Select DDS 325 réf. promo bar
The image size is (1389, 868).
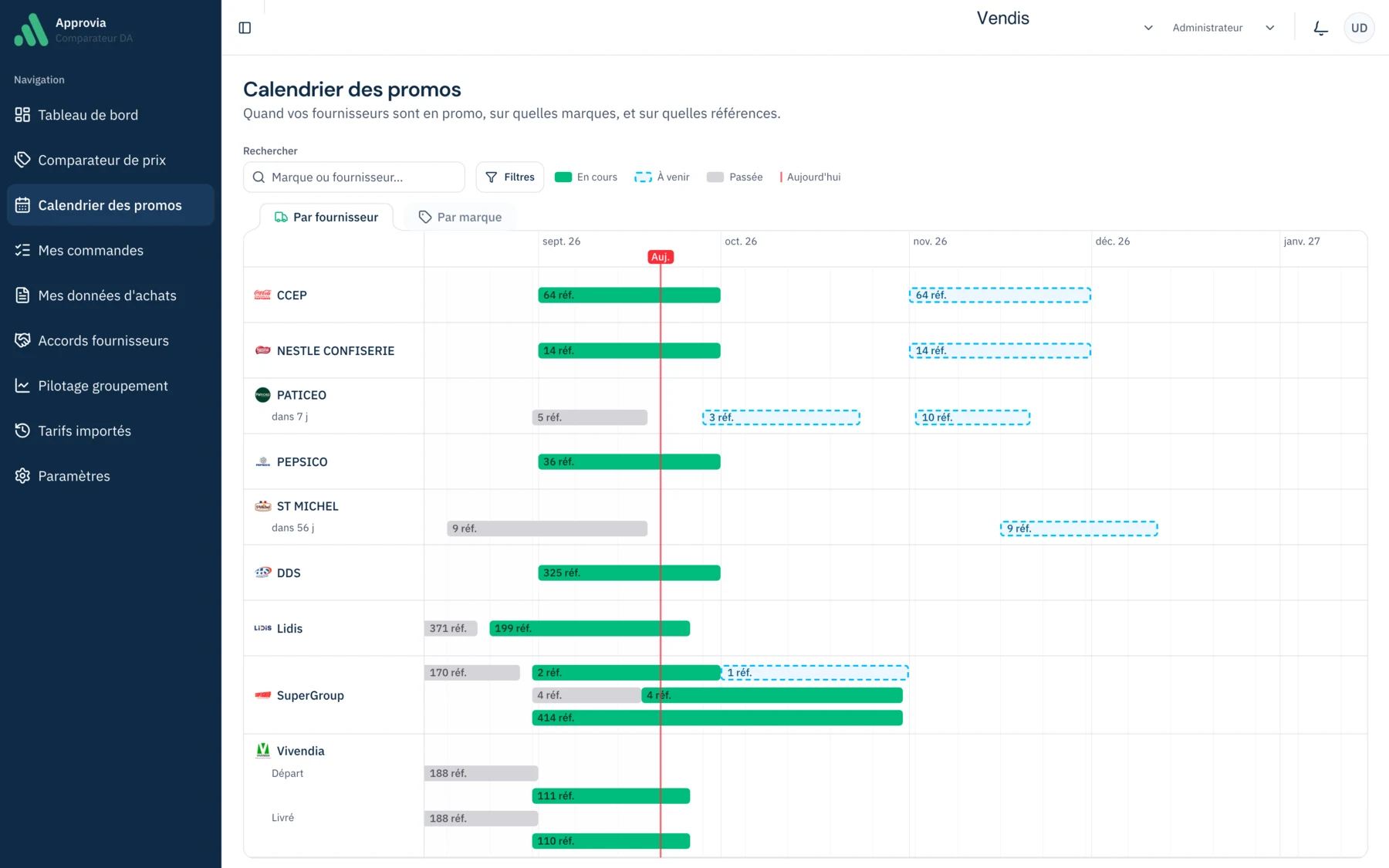point(629,572)
